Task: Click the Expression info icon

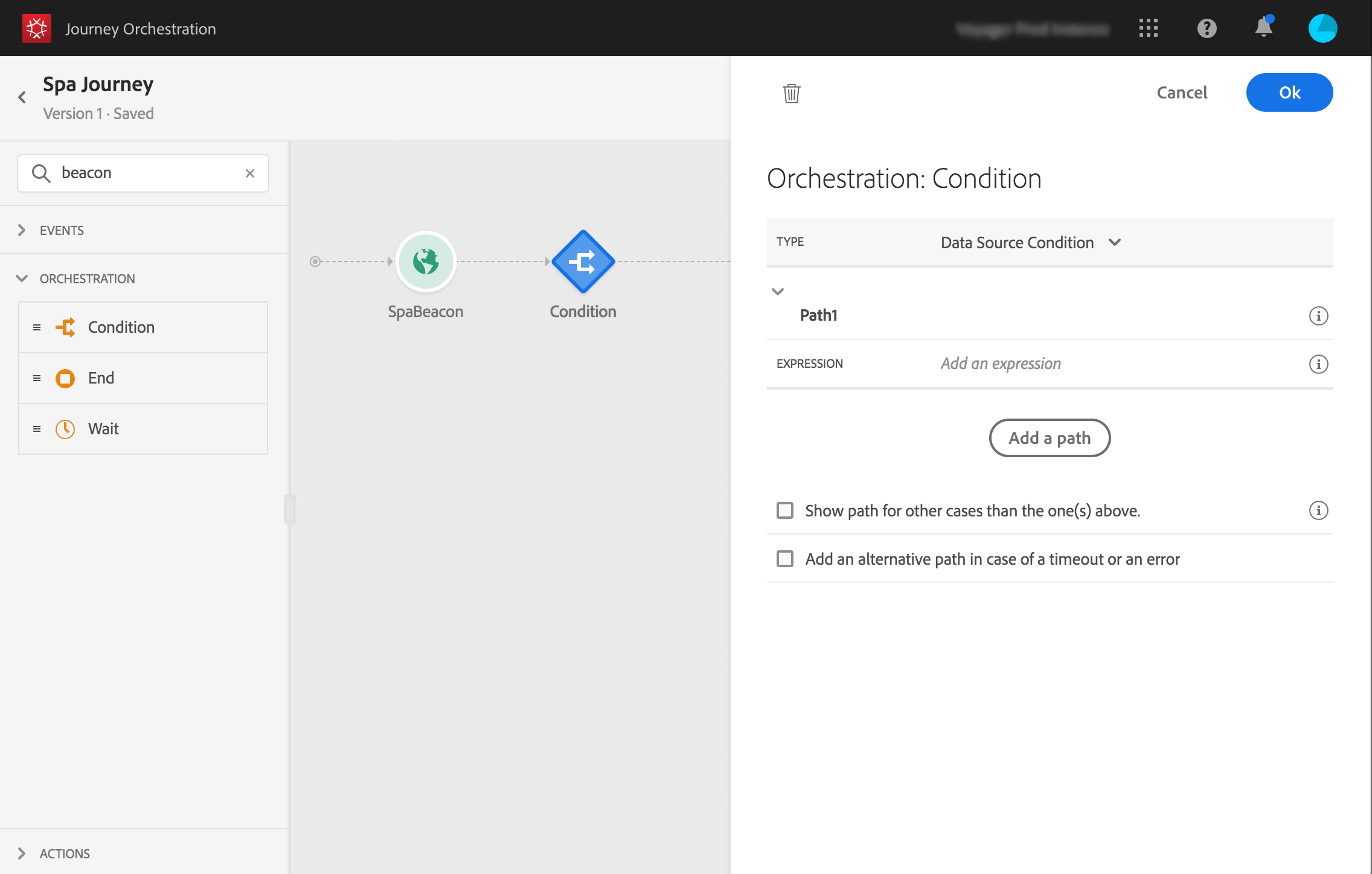Action: (1318, 364)
